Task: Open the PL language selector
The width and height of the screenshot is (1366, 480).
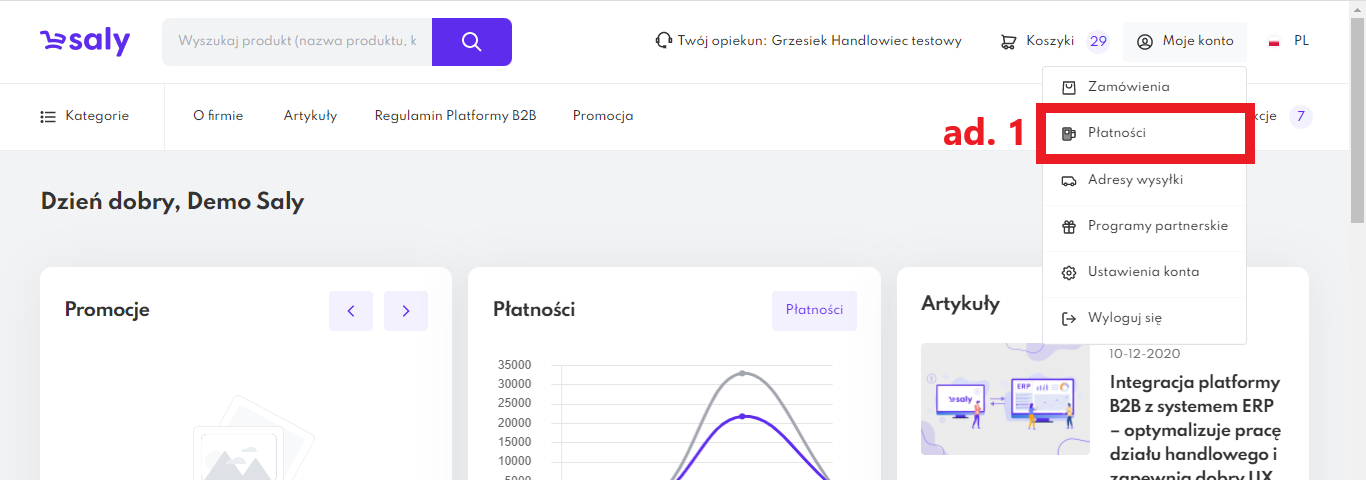Action: click(1289, 41)
